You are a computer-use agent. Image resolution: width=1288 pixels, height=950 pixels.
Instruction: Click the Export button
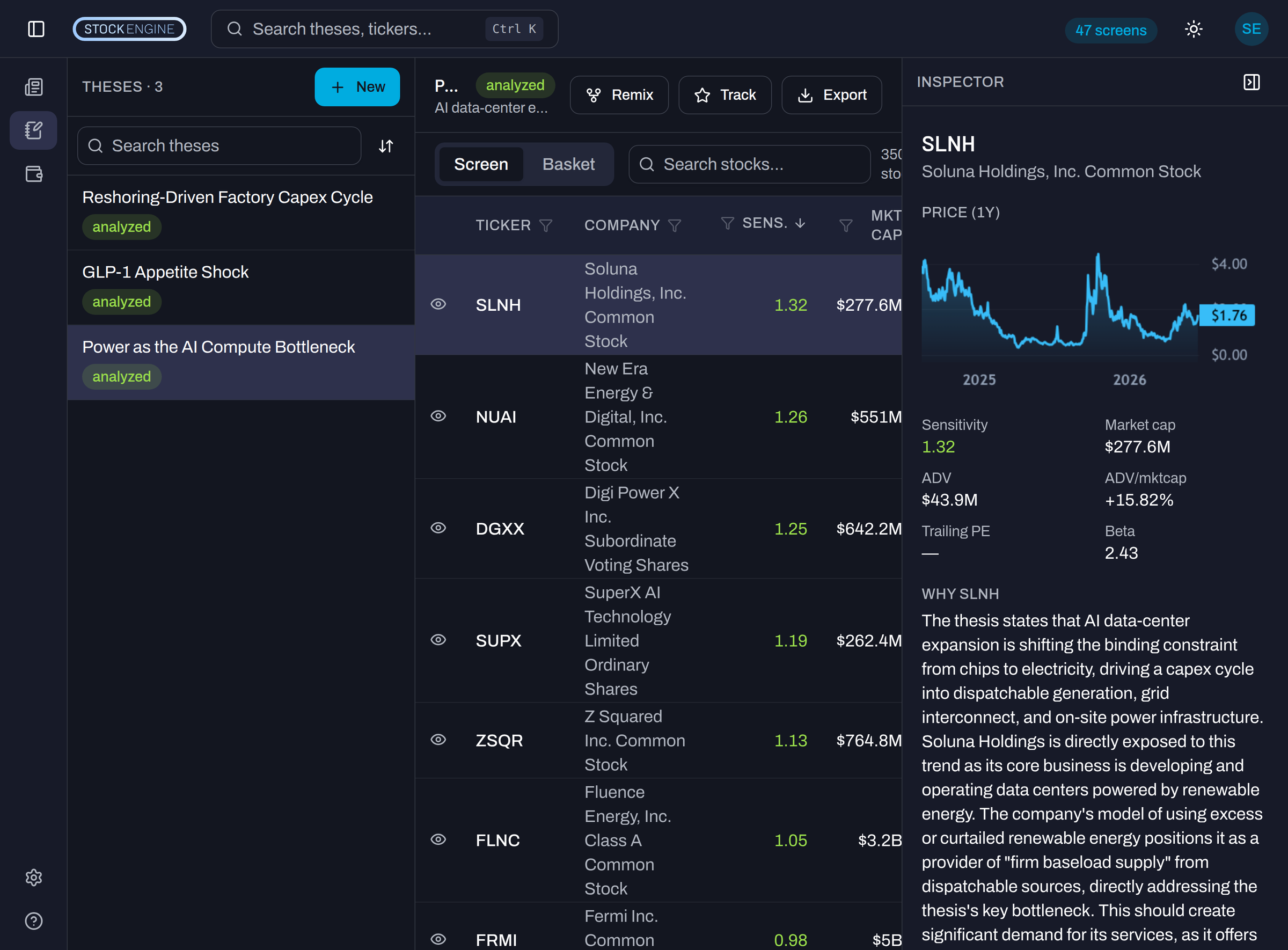[831, 95]
